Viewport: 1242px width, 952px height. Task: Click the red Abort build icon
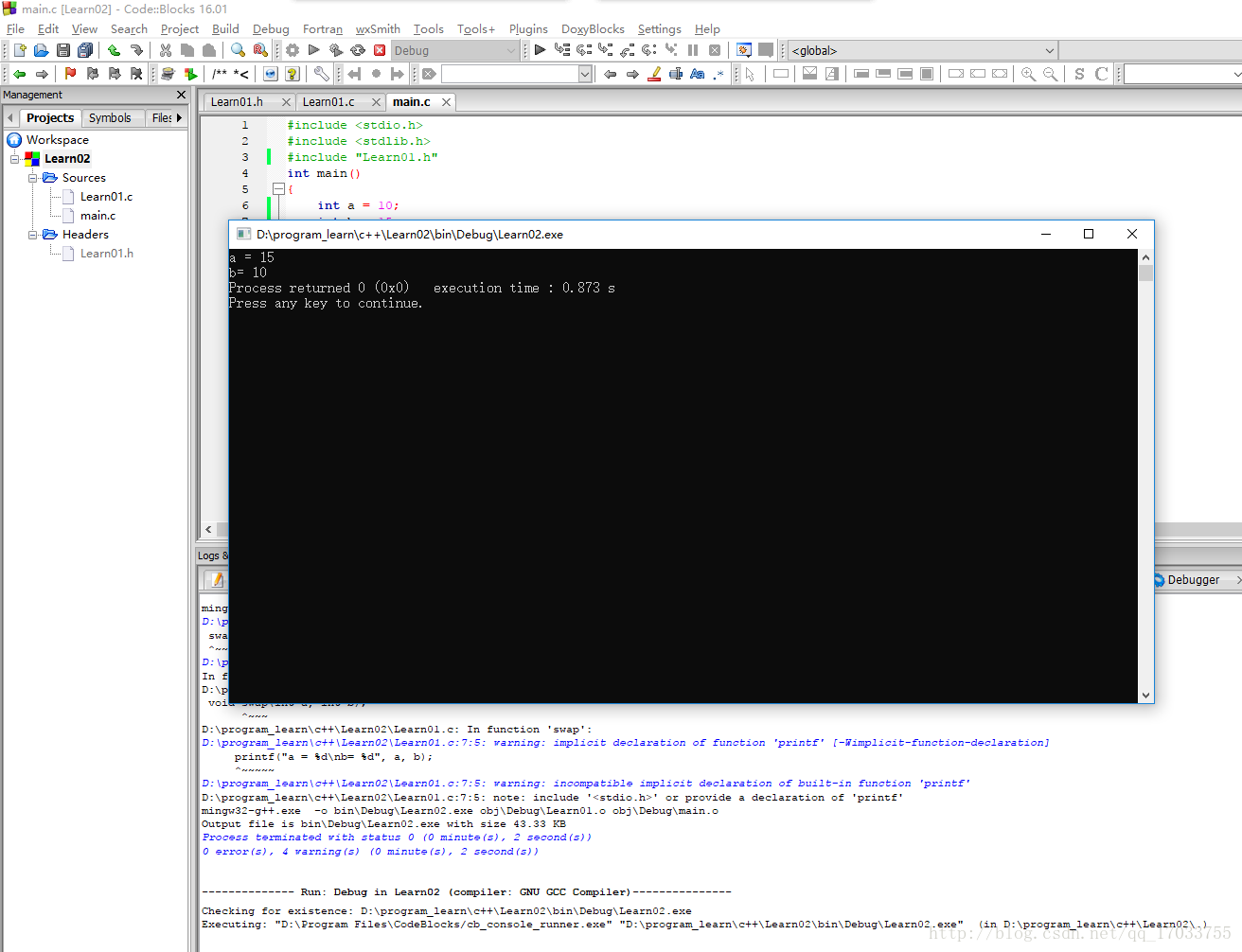pos(380,50)
